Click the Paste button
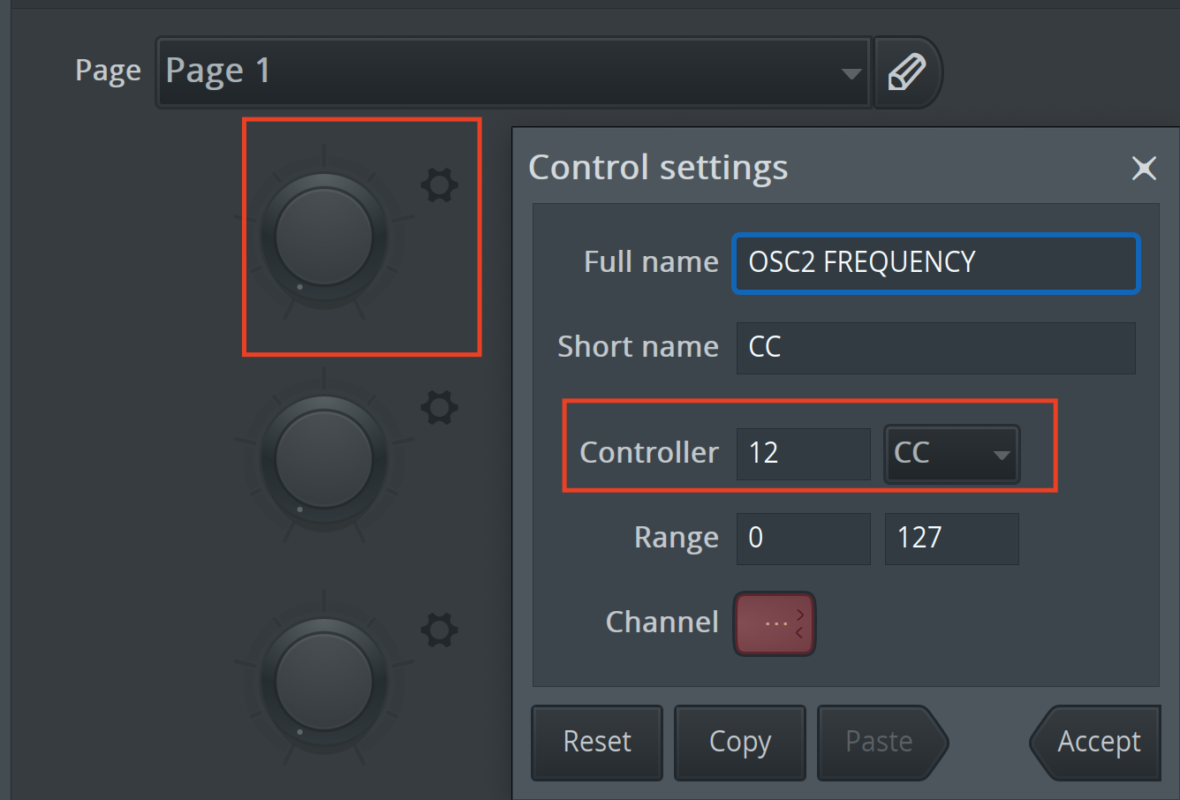The image size is (1180, 800). point(879,742)
